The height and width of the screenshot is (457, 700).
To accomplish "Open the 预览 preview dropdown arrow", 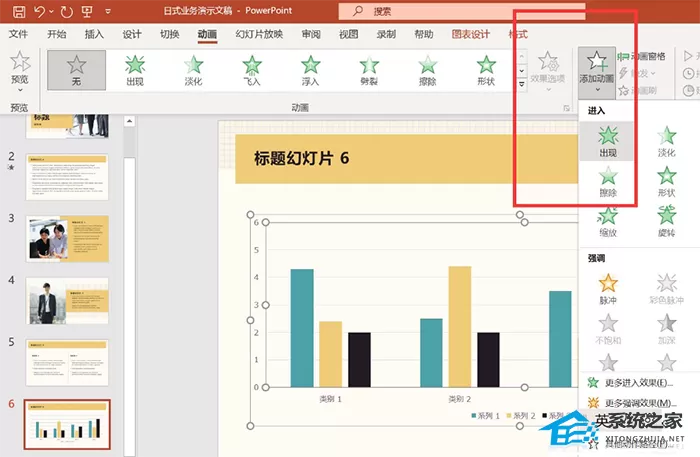I will 20,90.
